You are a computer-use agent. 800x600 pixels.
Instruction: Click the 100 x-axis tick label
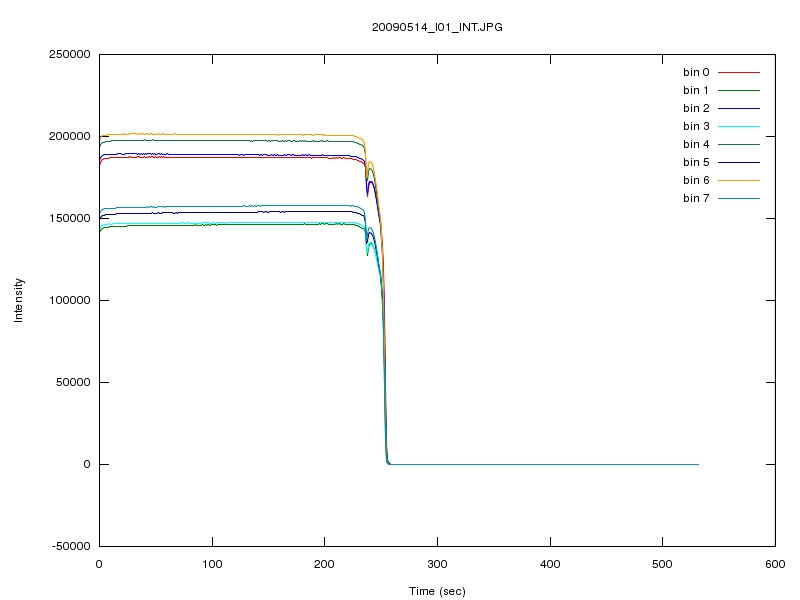(x=212, y=564)
